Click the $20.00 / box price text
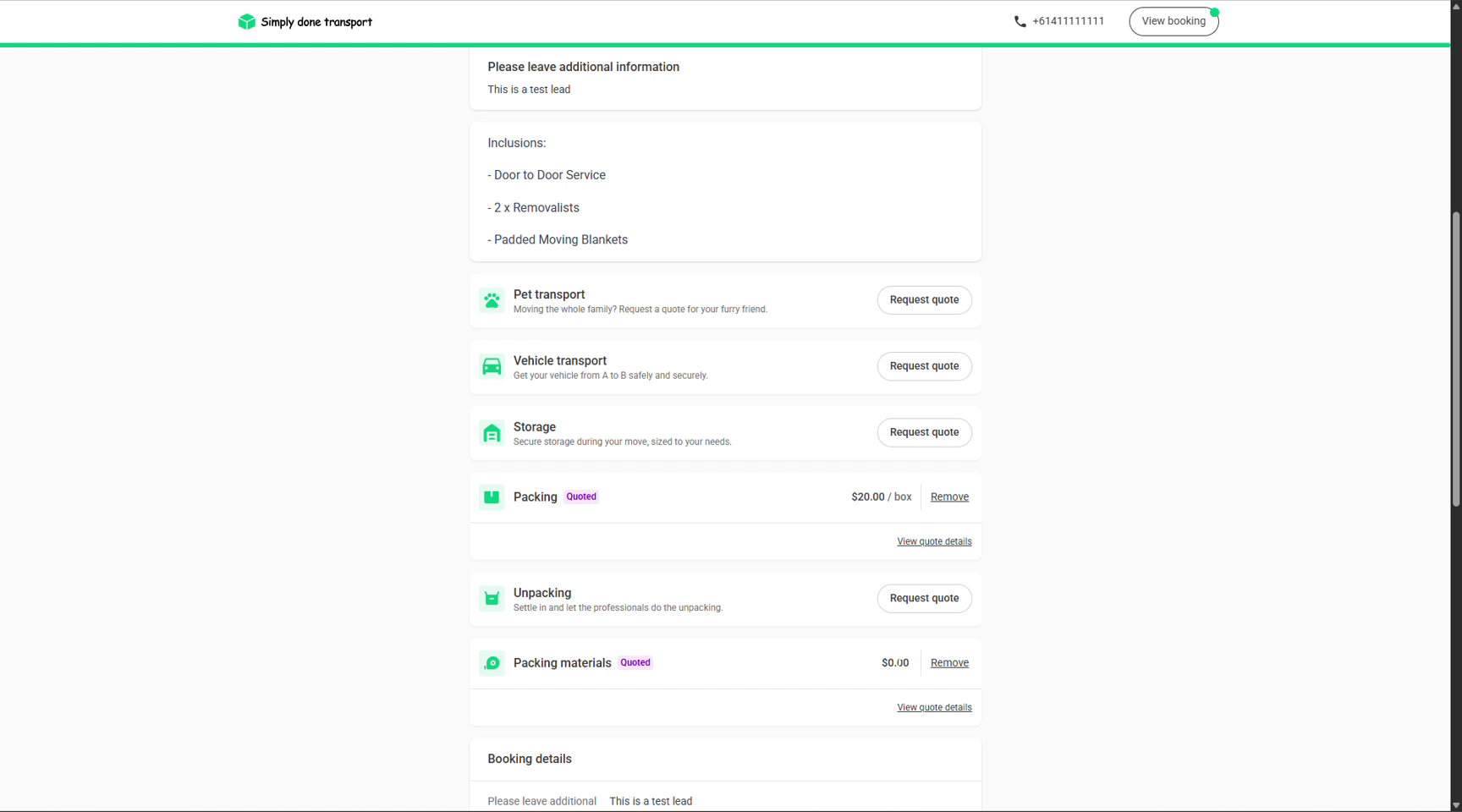 click(x=881, y=497)
